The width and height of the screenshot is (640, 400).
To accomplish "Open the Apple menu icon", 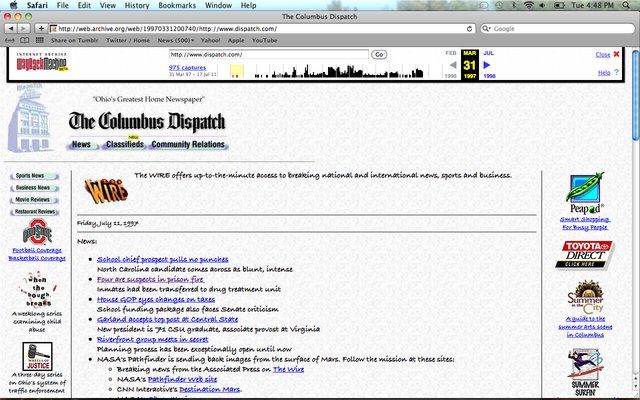I will pyautogui.click(x=13, y=5).
